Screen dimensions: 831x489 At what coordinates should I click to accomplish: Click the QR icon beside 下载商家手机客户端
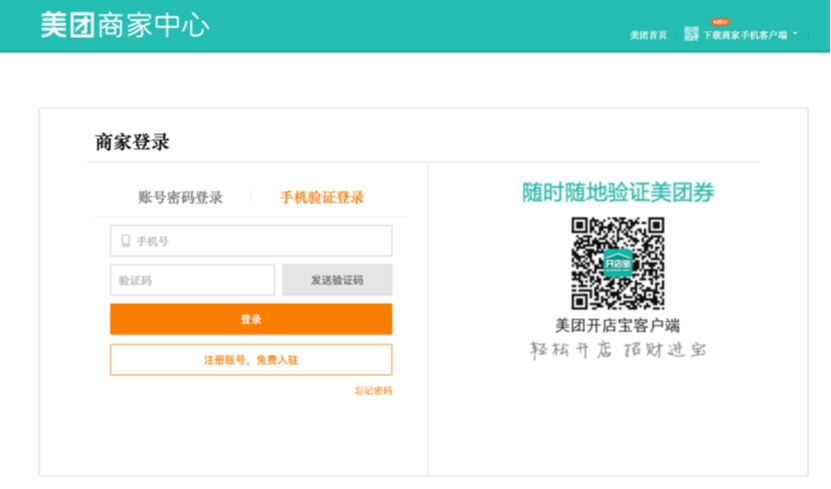pos(691,34)
